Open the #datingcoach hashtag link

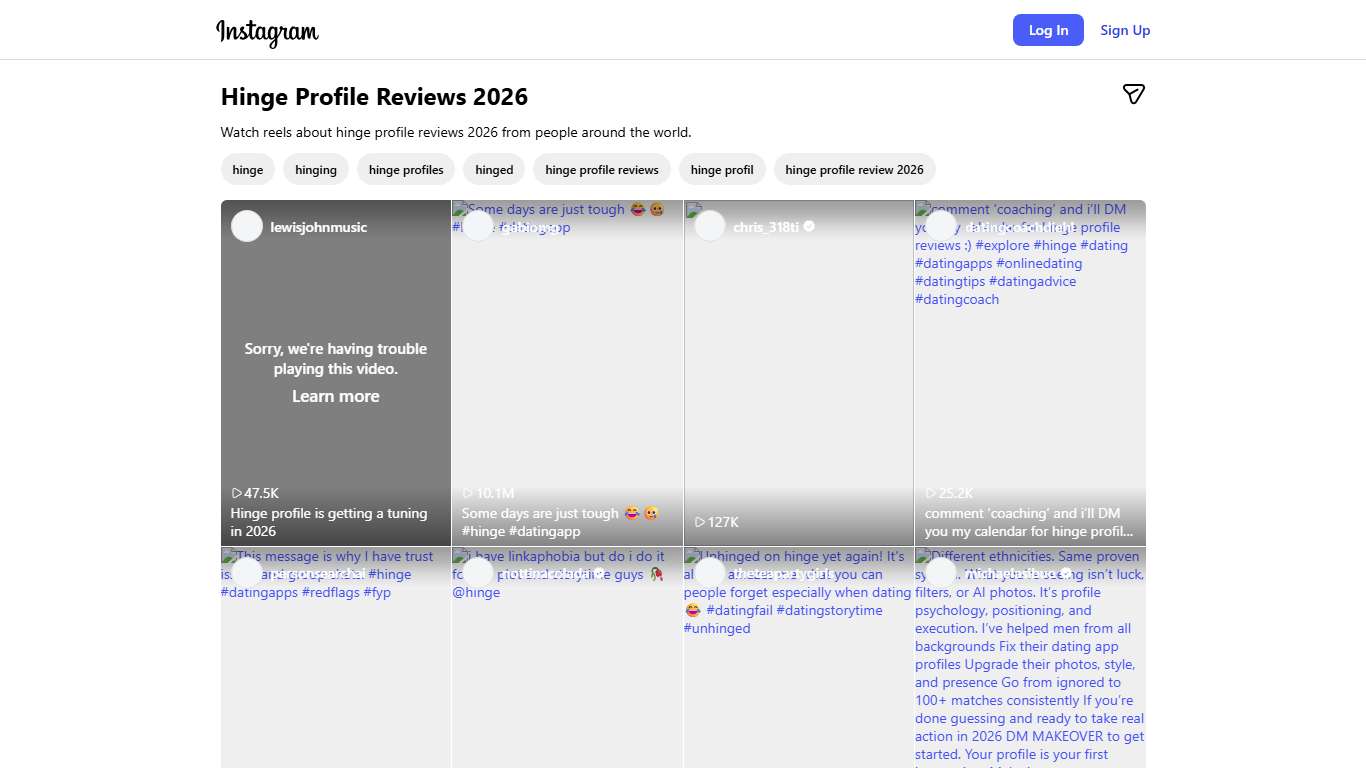tap(956, 299)
